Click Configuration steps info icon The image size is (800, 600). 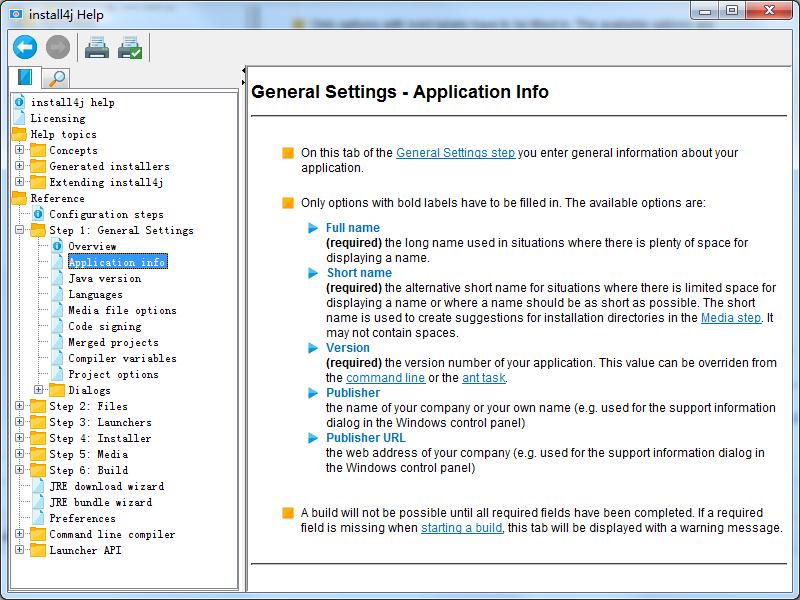[38, 214]
